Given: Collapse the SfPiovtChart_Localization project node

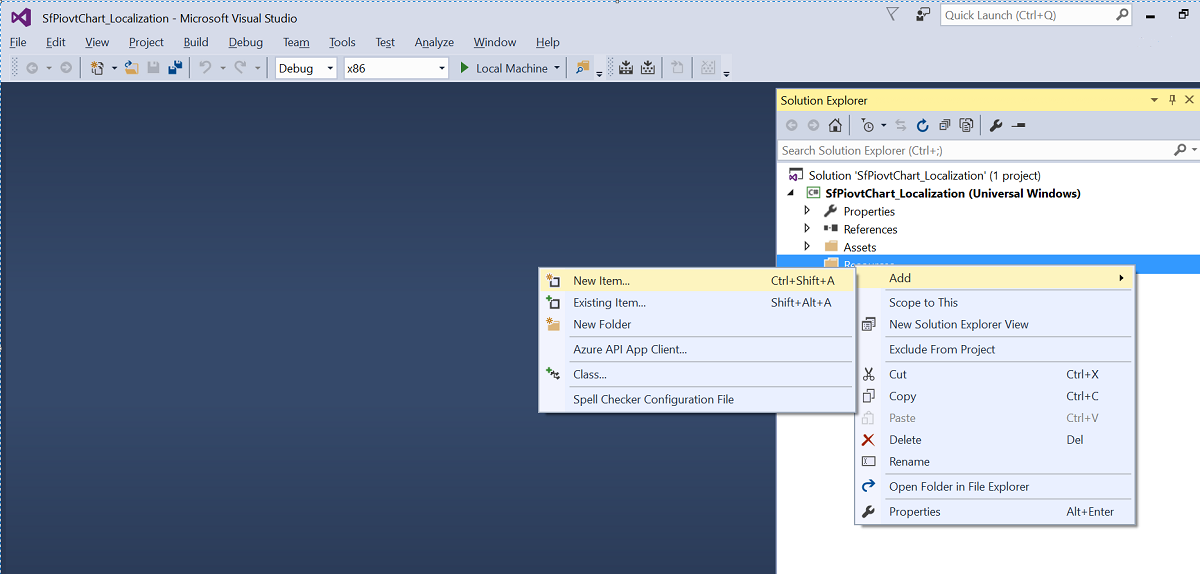Looking at the screenshot, I should [790, 193].
